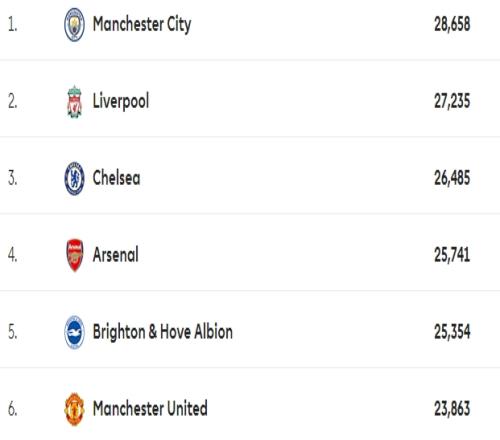Select the 26,485 stat value
500x440 pixels.
pos(452,178)
